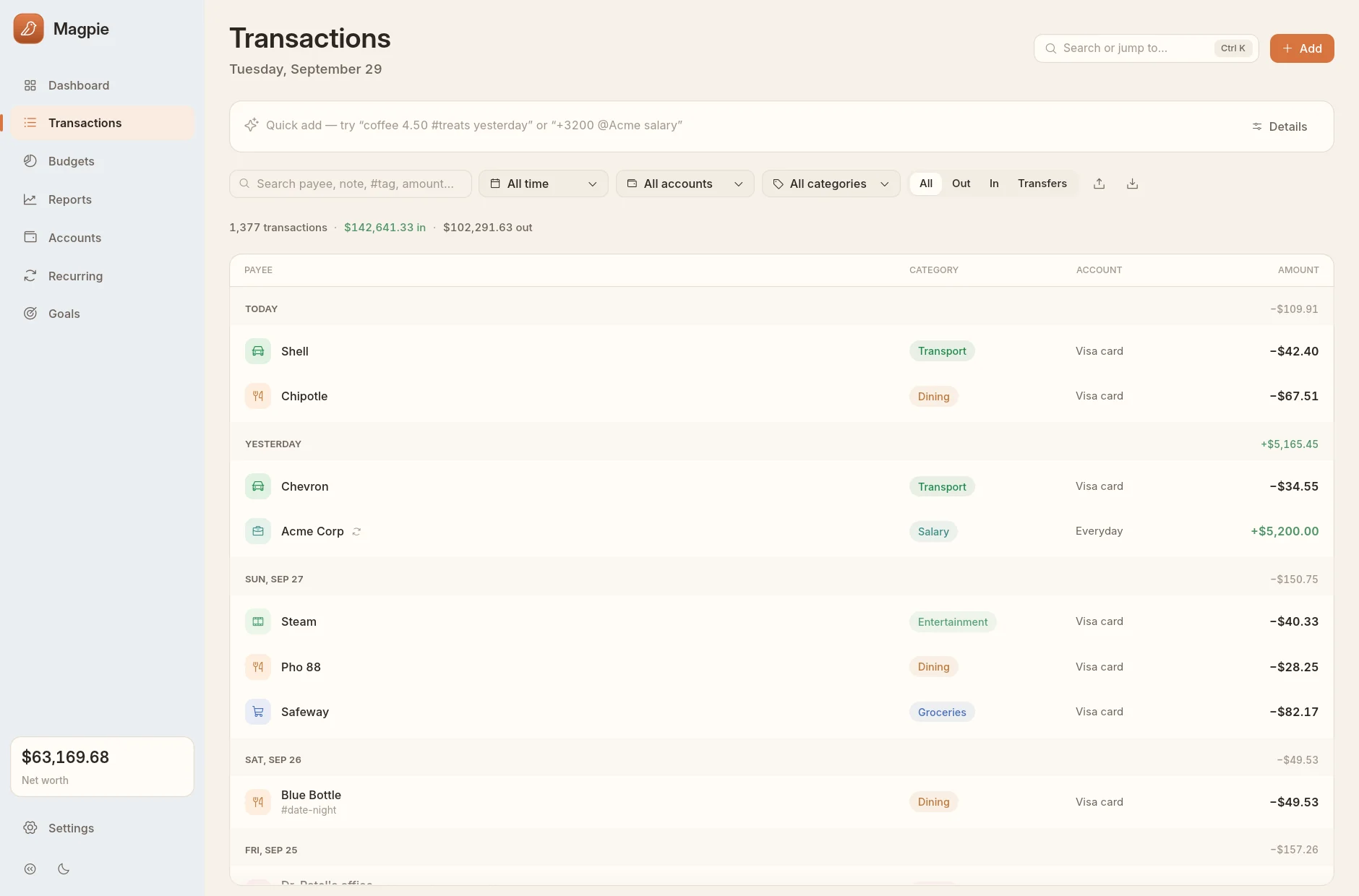Select the Out filter tab
Screen dimensions: 1359x896
[x=961, y=184]
